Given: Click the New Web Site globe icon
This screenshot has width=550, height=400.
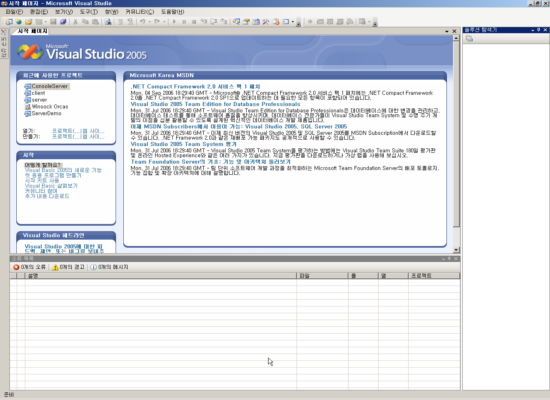Looking at the screenshot, I should 19,22.
